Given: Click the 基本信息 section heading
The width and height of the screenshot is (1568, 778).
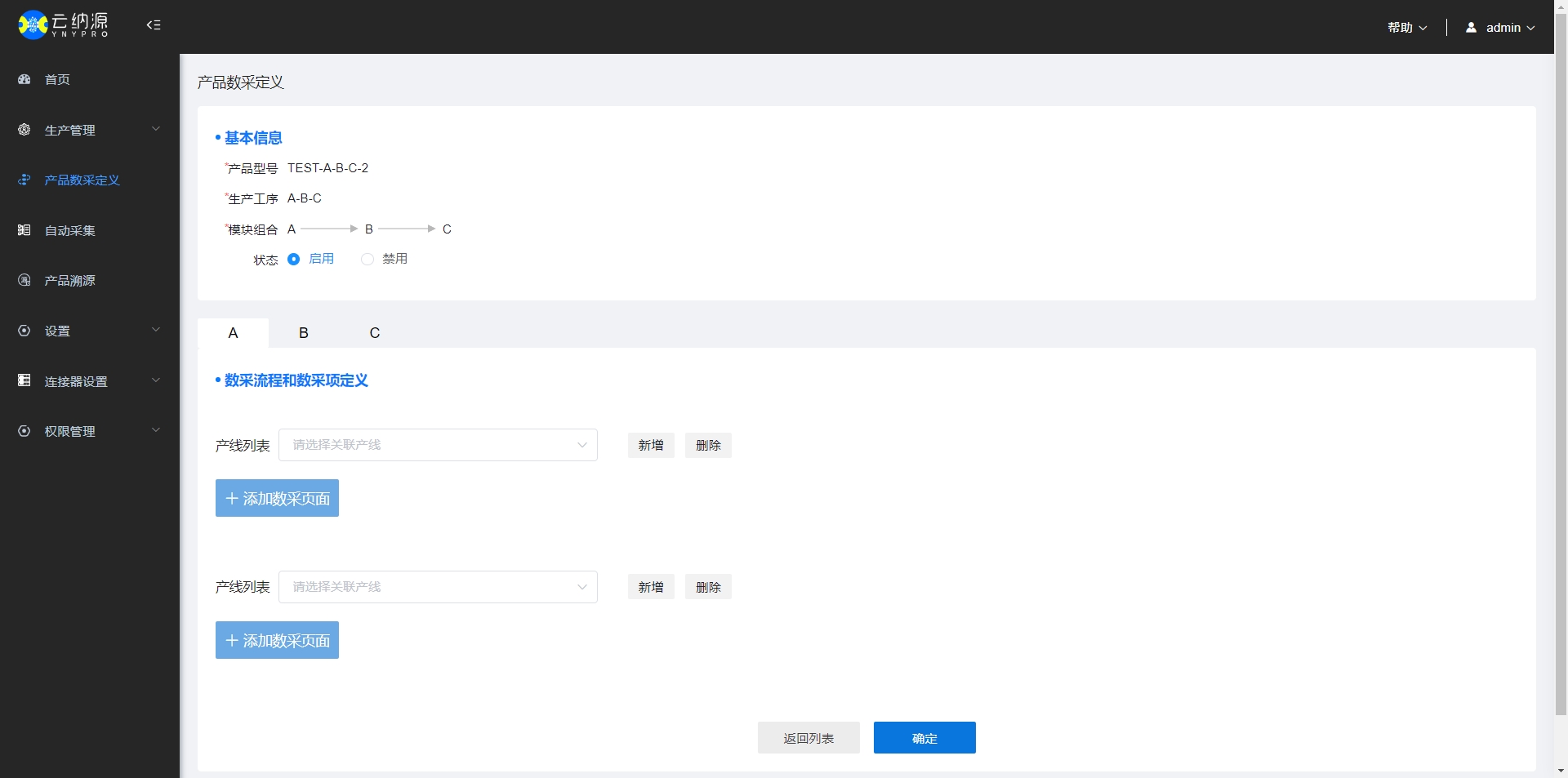Looking at the screenshot, I should click(x=253, y=138).
